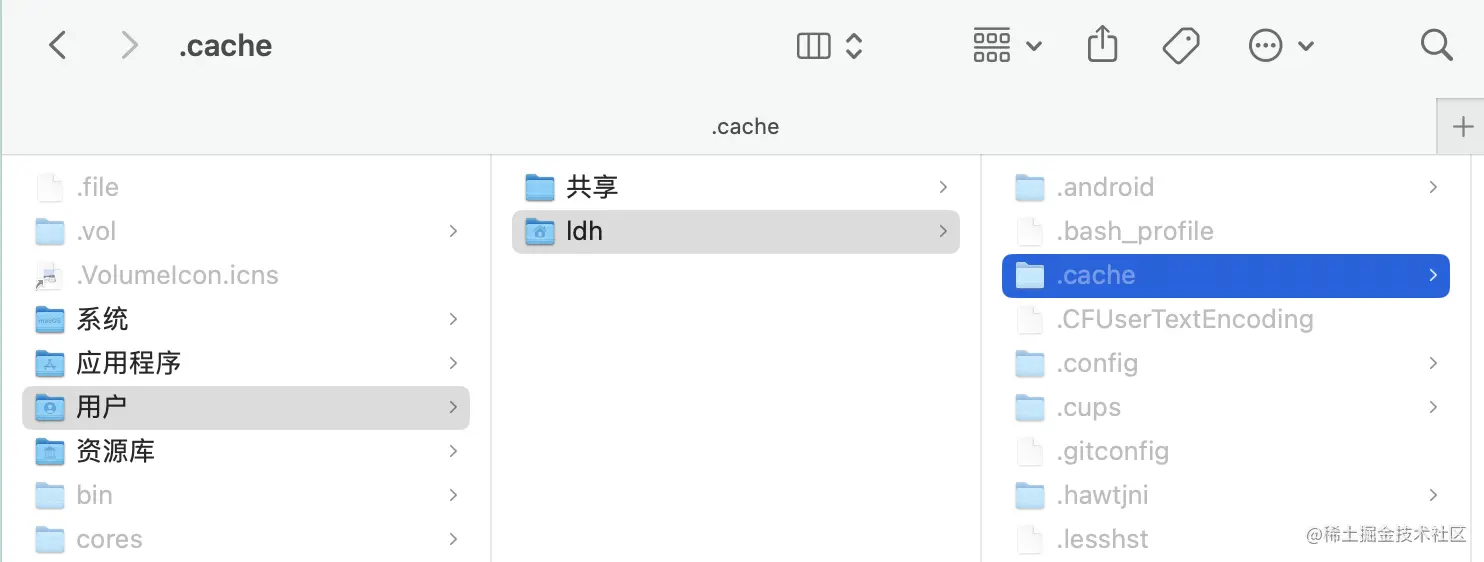Click the Share icon
The width and height of the screenshot is (1484, 562).
coord(1101,45)
